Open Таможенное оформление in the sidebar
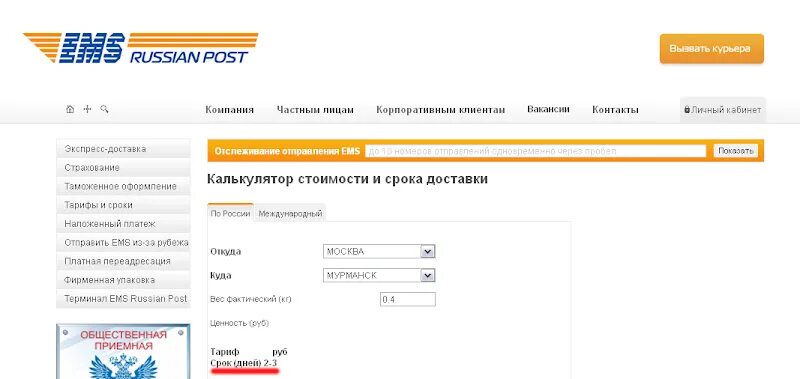The height and width of the screenshot is (379, 800). (x=123, y=187)
